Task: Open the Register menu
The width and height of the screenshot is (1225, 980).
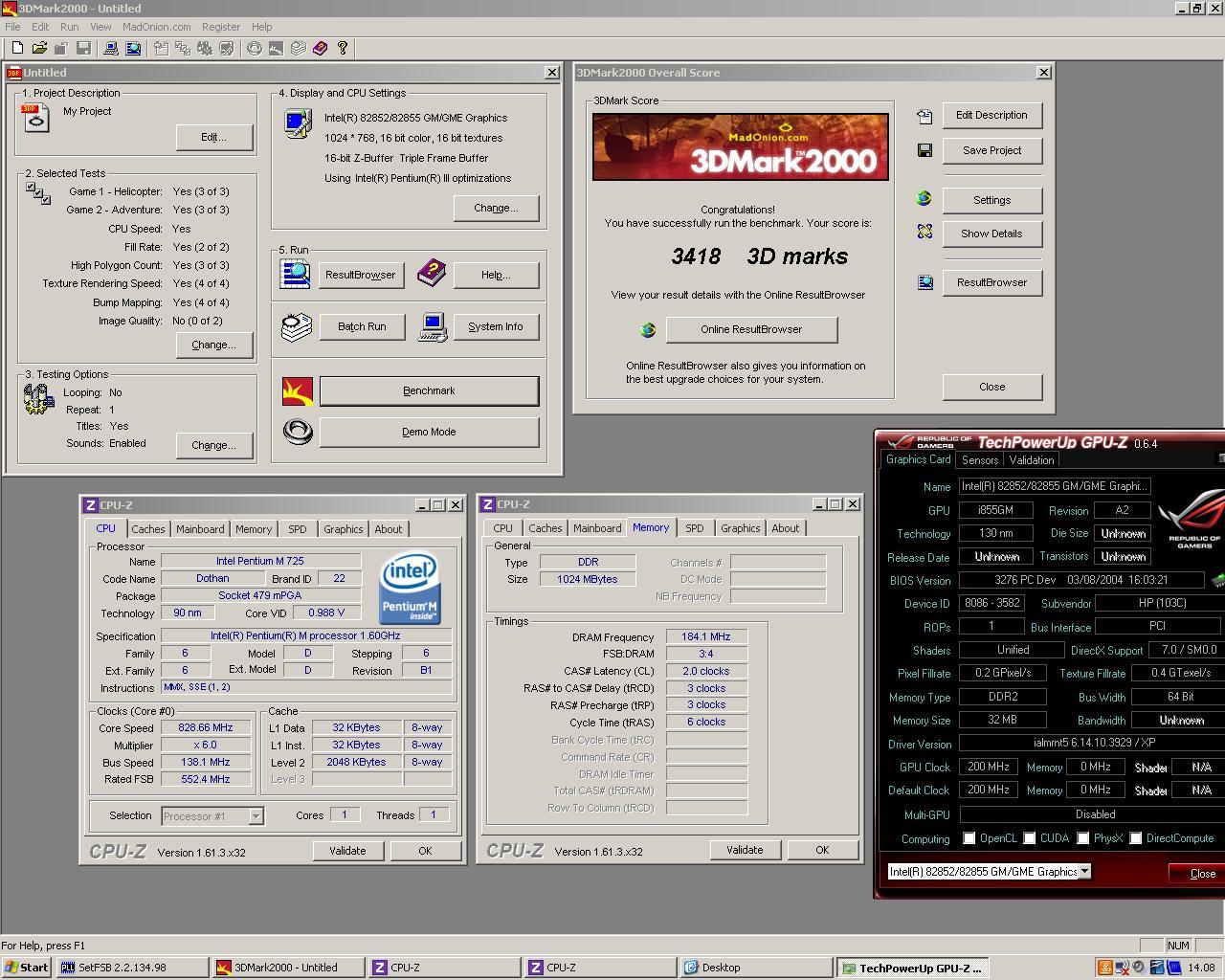Action: (221, 27)
